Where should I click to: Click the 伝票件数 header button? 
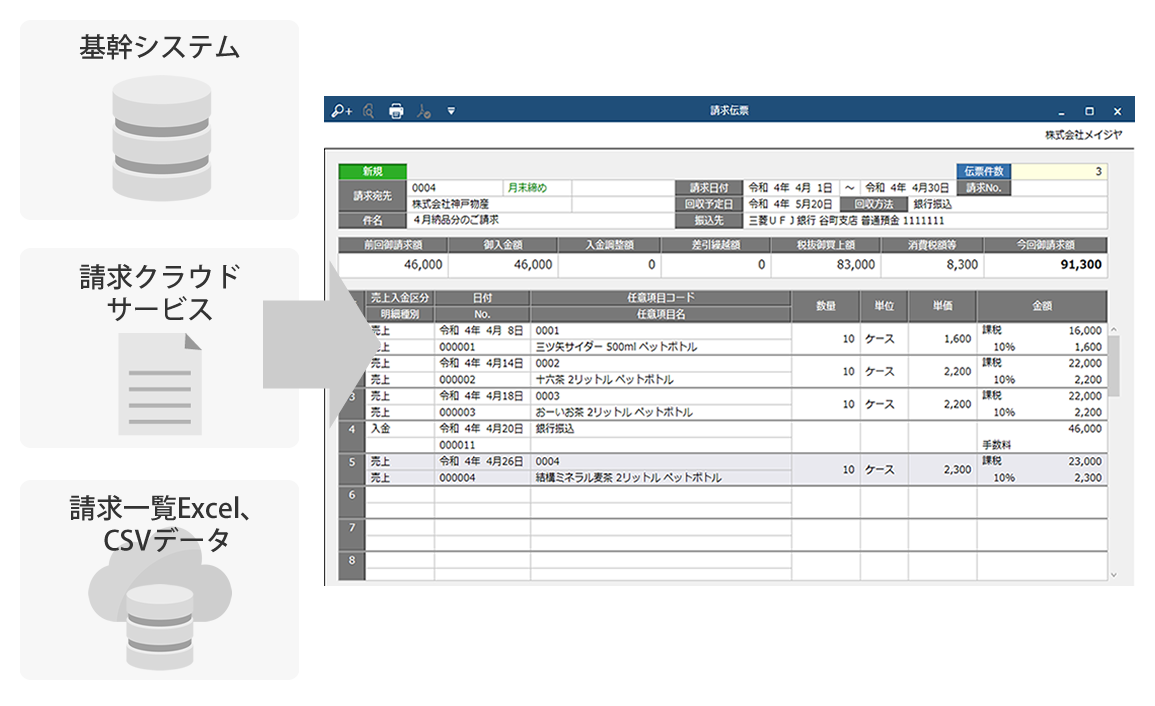985,172
